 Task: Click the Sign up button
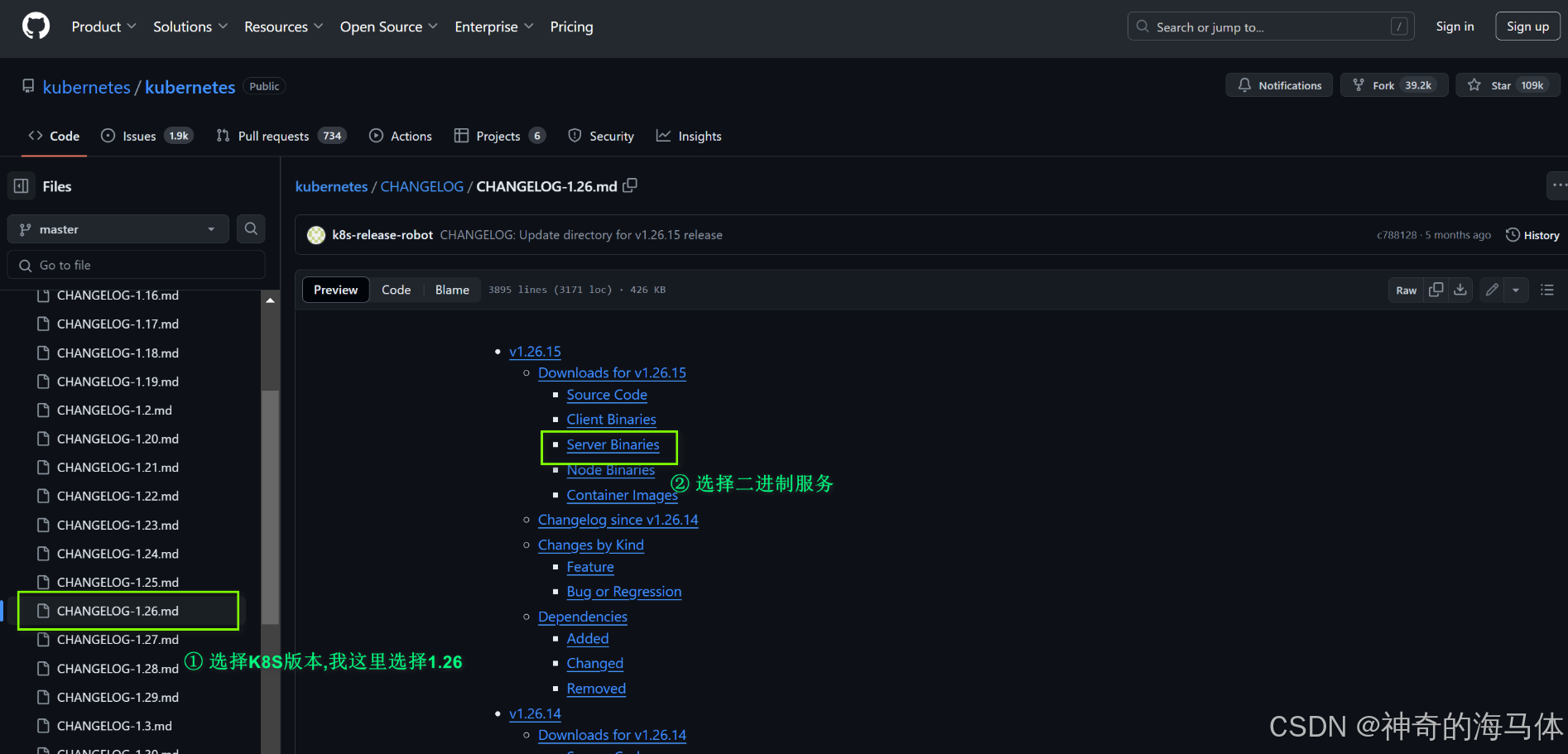tap(1527, 26)
